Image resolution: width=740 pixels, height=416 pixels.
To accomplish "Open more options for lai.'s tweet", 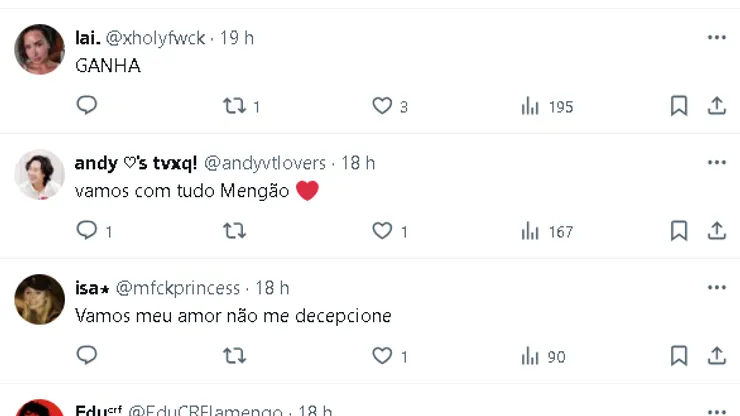I will [716, 38].
